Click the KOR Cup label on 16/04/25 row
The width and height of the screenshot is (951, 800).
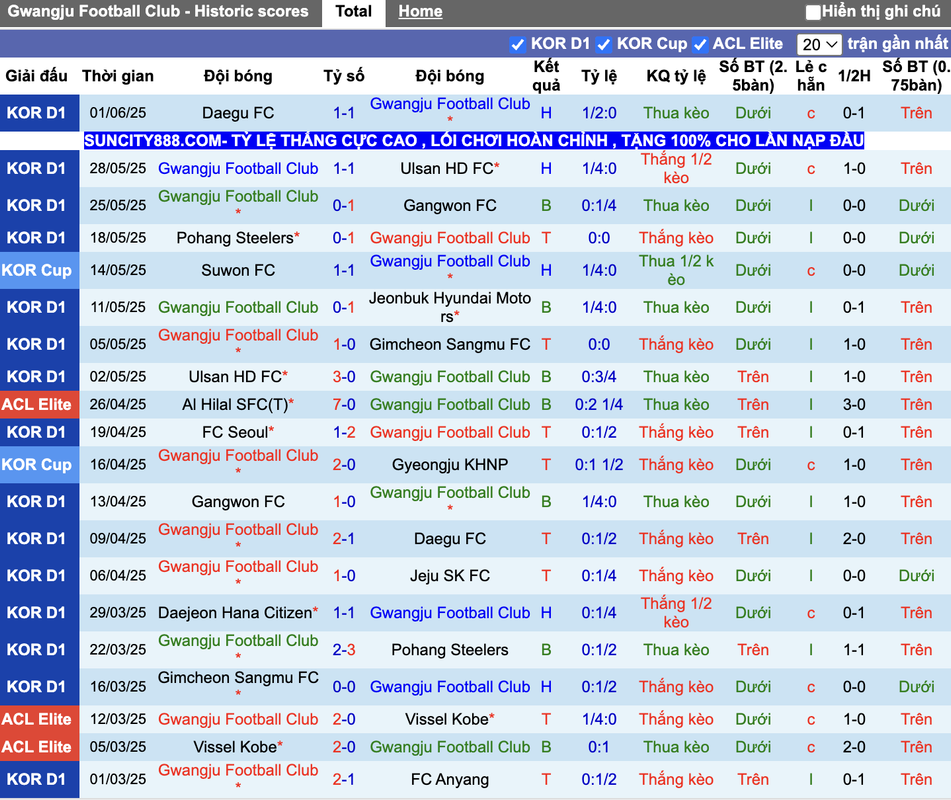coord(36,465)
